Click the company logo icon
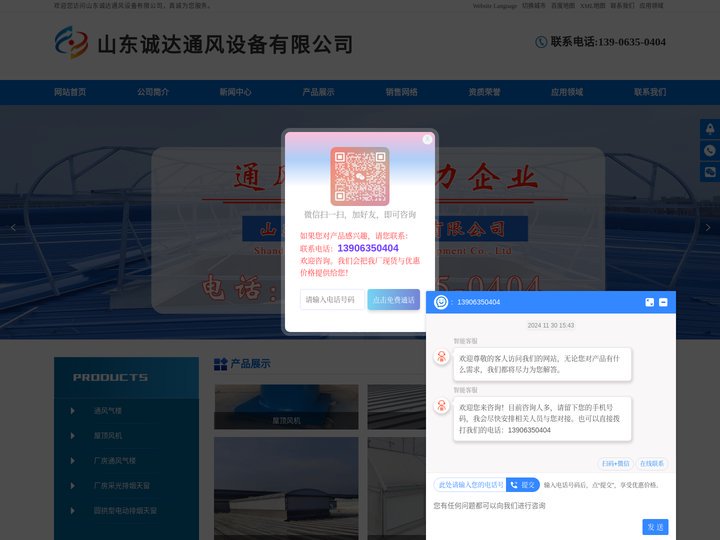 [x=71, y=42]
